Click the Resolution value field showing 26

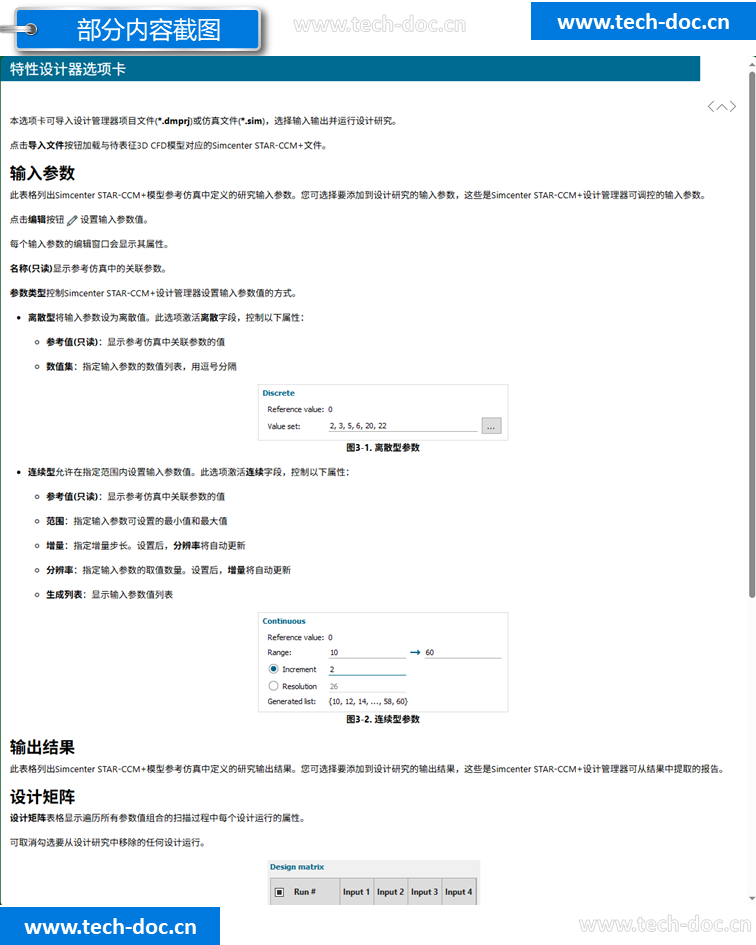click(367, 686)
